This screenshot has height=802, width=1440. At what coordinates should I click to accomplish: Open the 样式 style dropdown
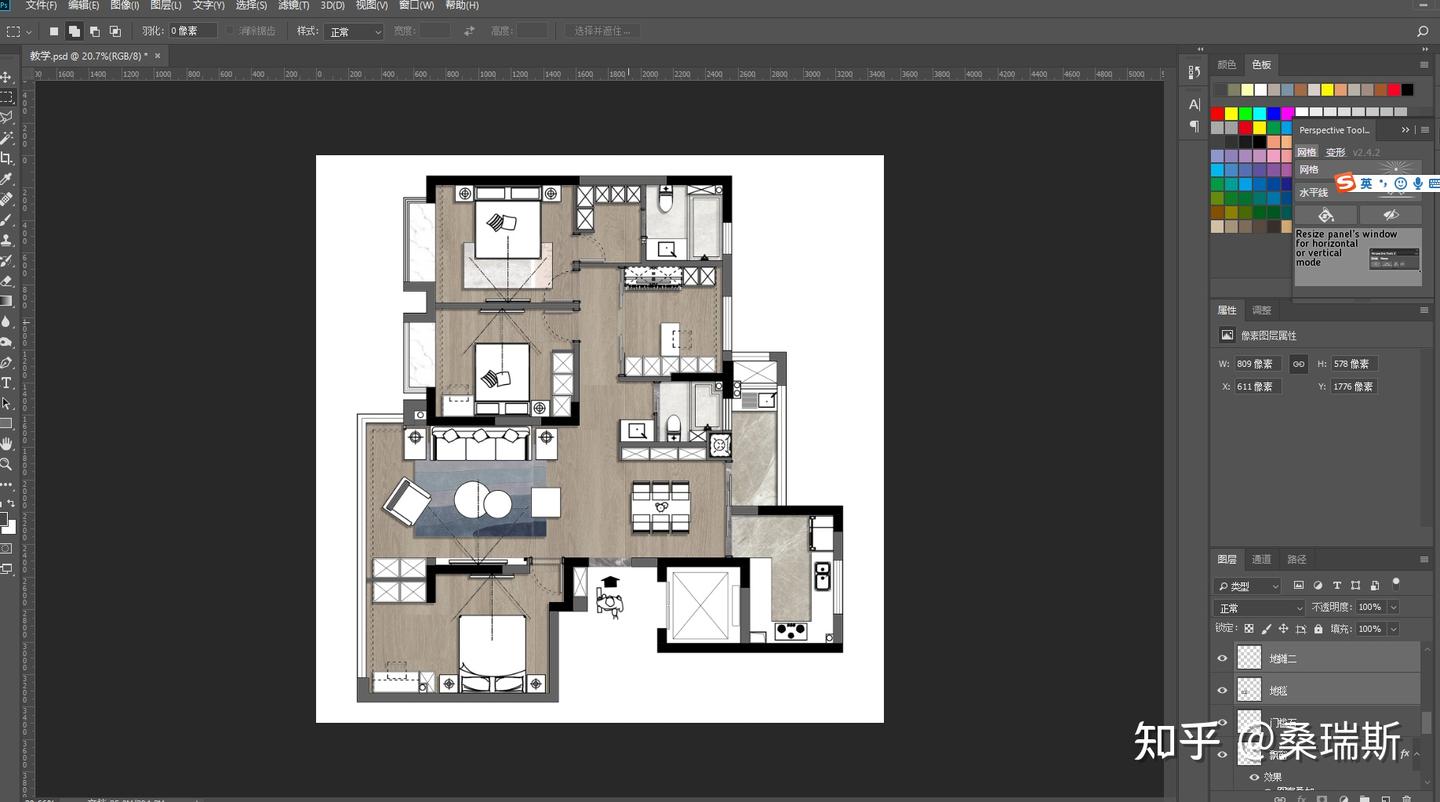[x=354, y=32]
